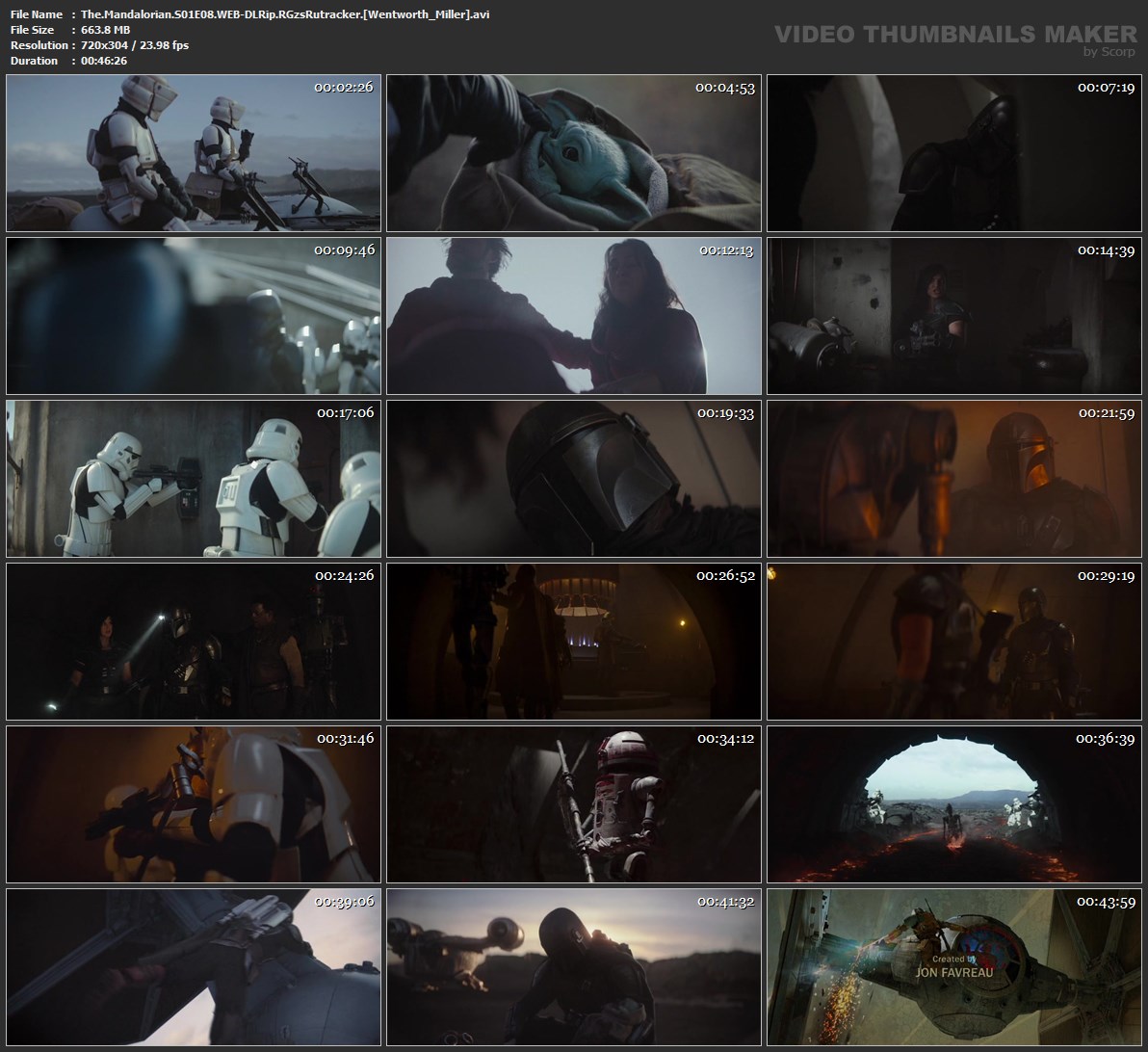The width and height of the screenshot is (1148, 1052).
Task: Select the frame at 00:14:39
Action: (954, 316)
